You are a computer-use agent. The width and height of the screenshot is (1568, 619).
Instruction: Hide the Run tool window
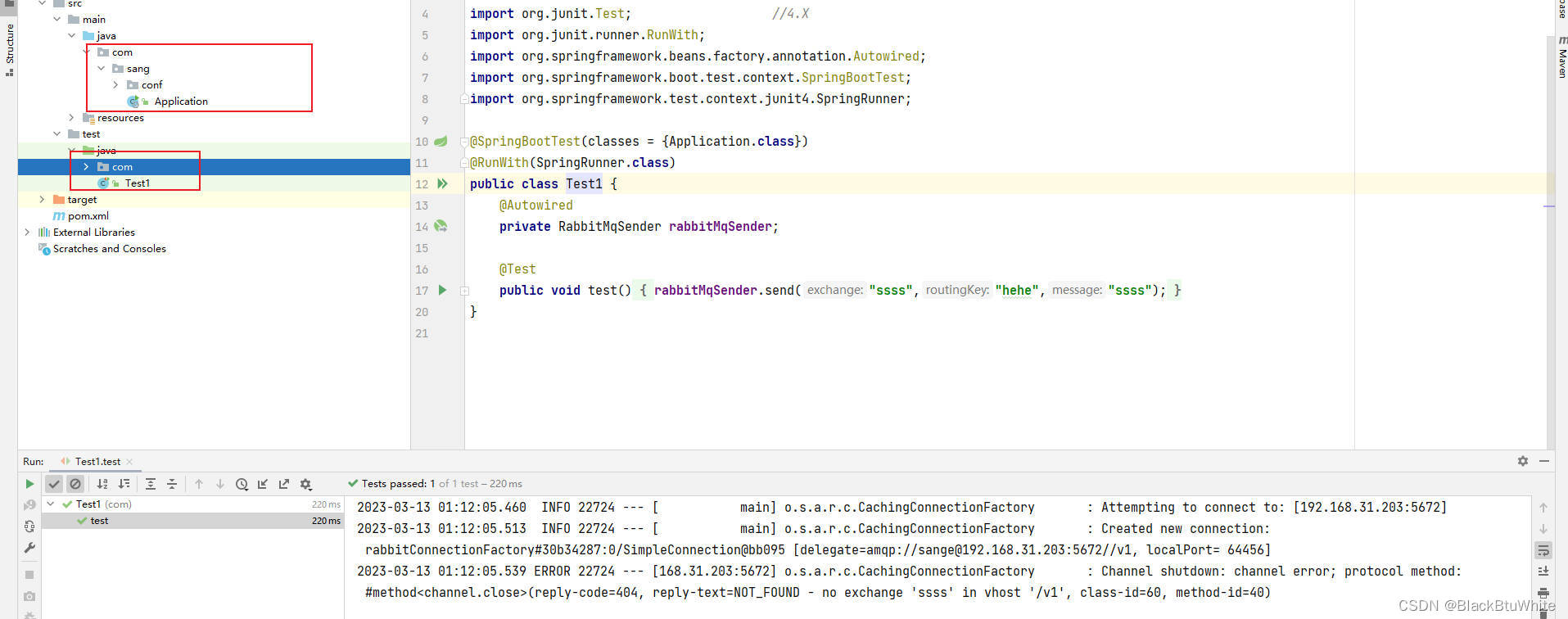(1544, 461)
